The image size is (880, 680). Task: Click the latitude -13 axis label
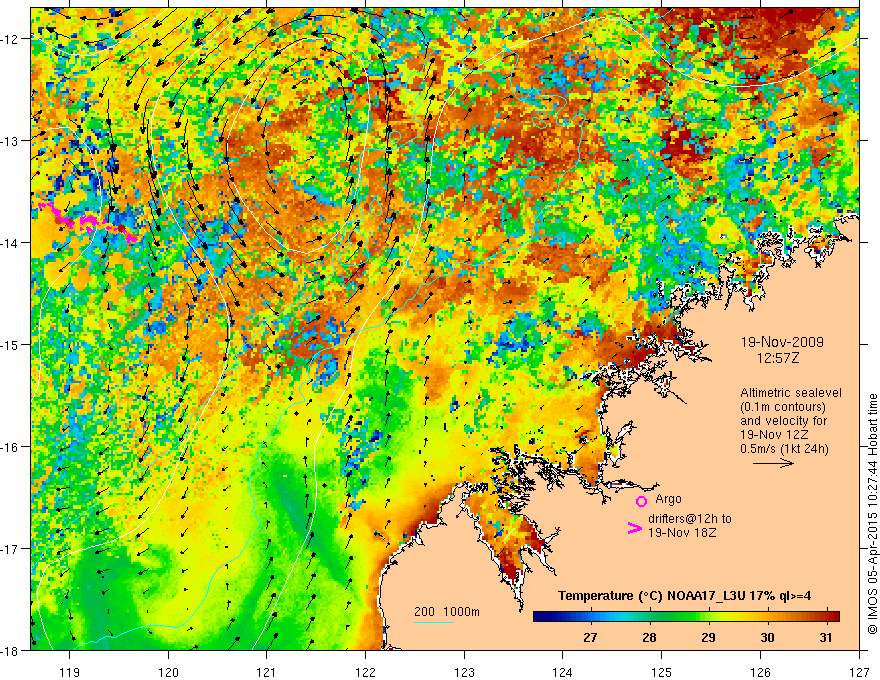tap(10, 141)
